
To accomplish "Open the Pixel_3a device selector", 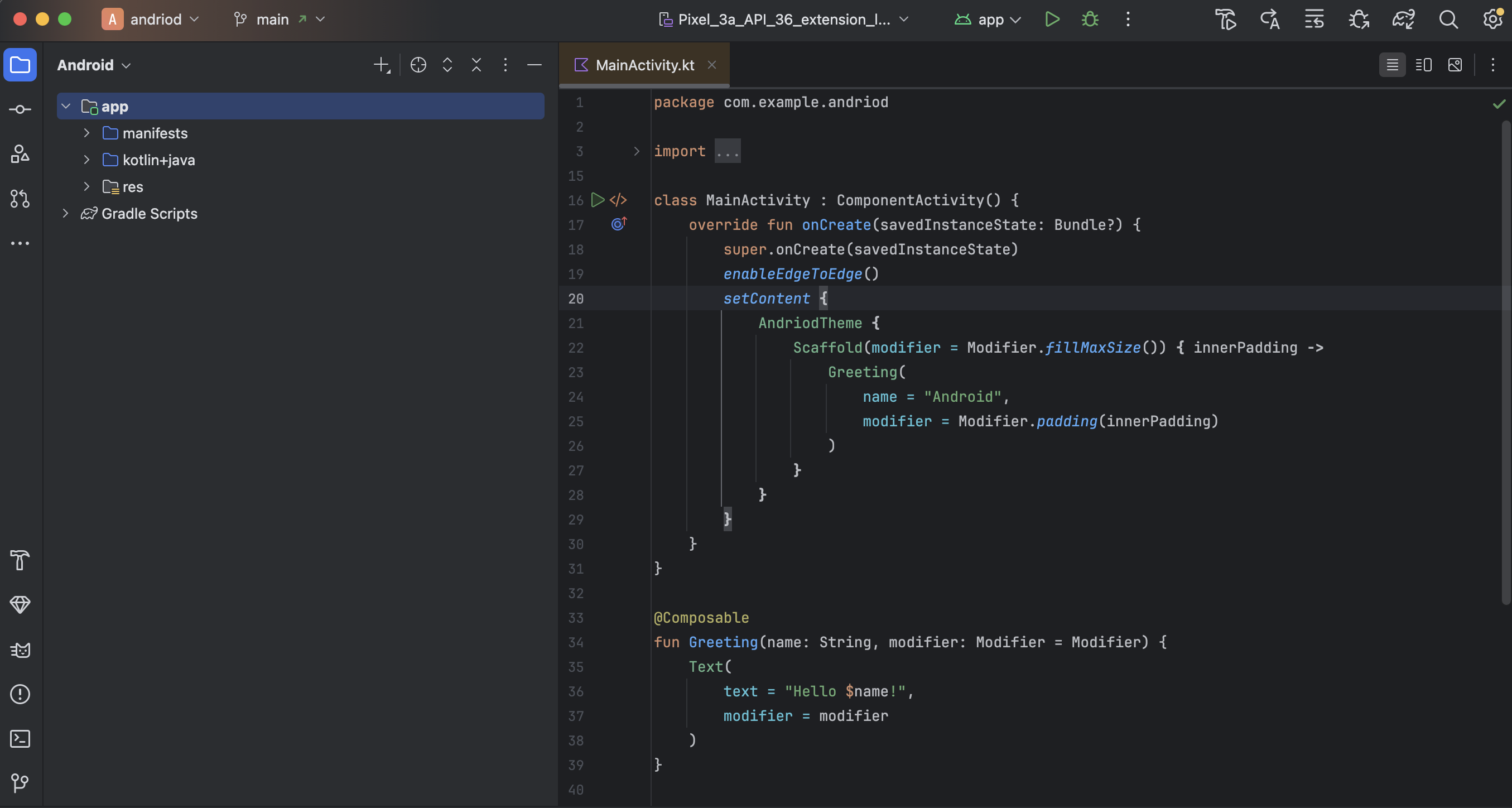I will (783, 20).
